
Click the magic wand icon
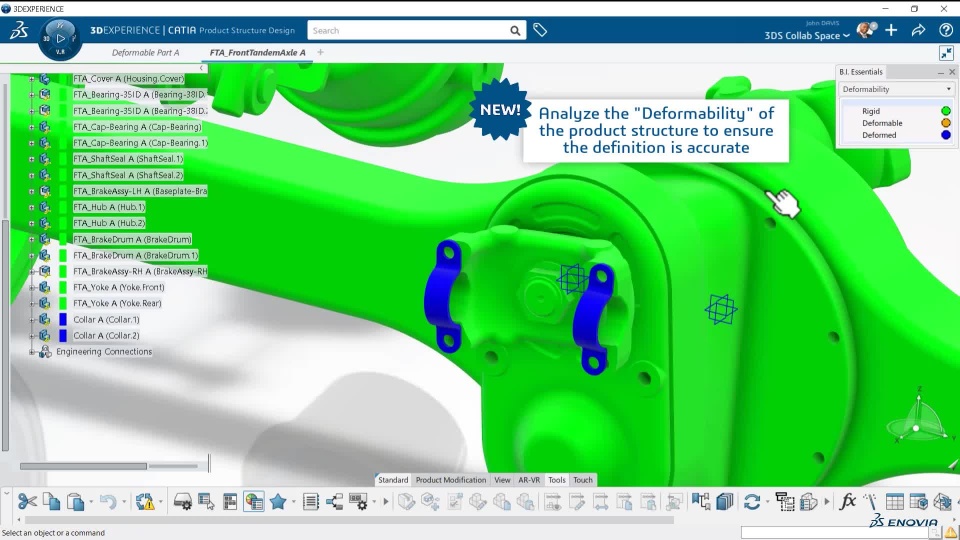(x=871, y=502)
